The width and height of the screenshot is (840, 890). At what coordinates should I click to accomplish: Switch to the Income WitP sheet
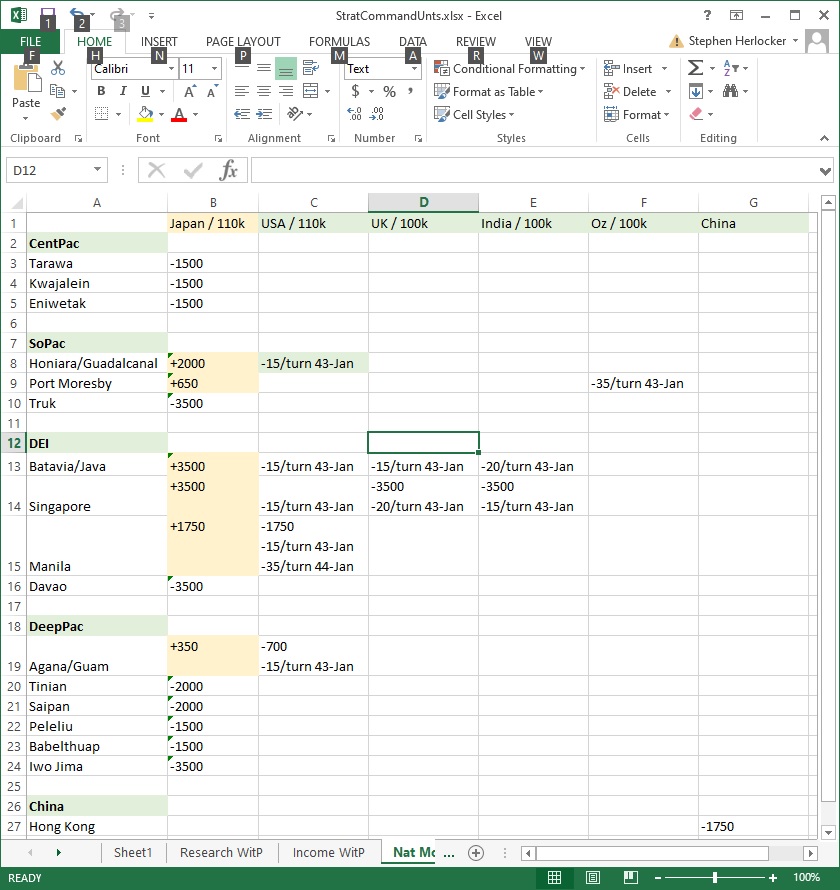[329, 853]
